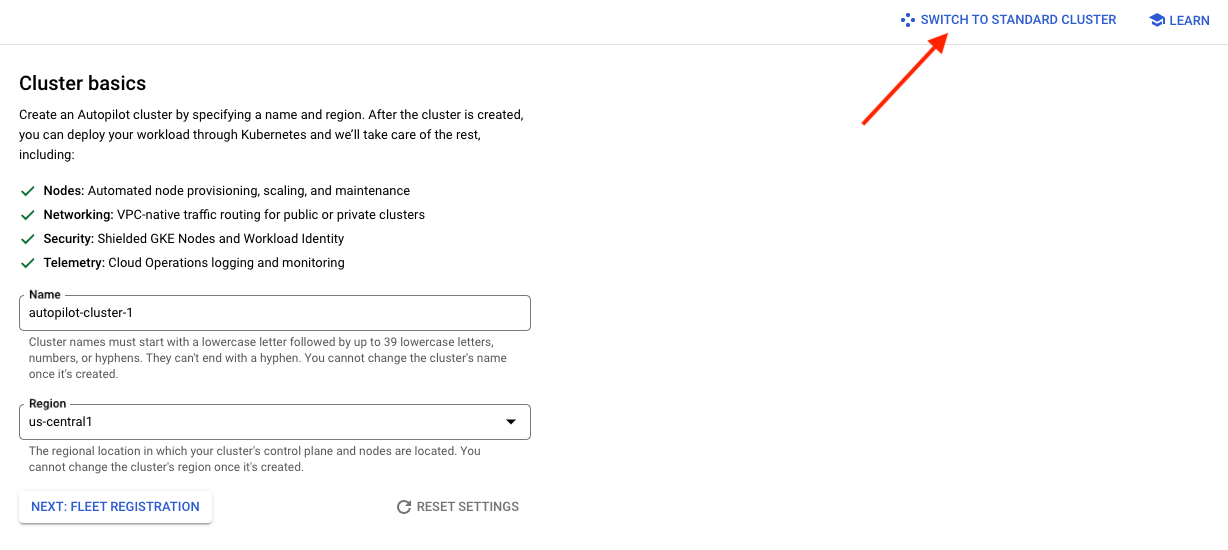Open the Learn panel link
This screenshot has width=1228, height=550.
[x=1180, y=20]
